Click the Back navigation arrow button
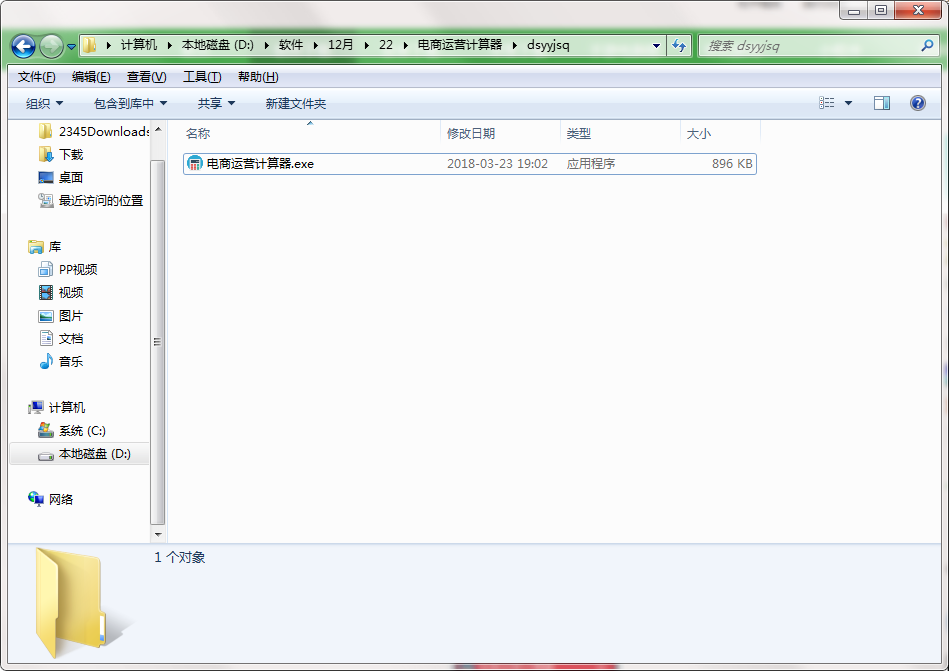 pyautogui.click(x=24, y=46)
